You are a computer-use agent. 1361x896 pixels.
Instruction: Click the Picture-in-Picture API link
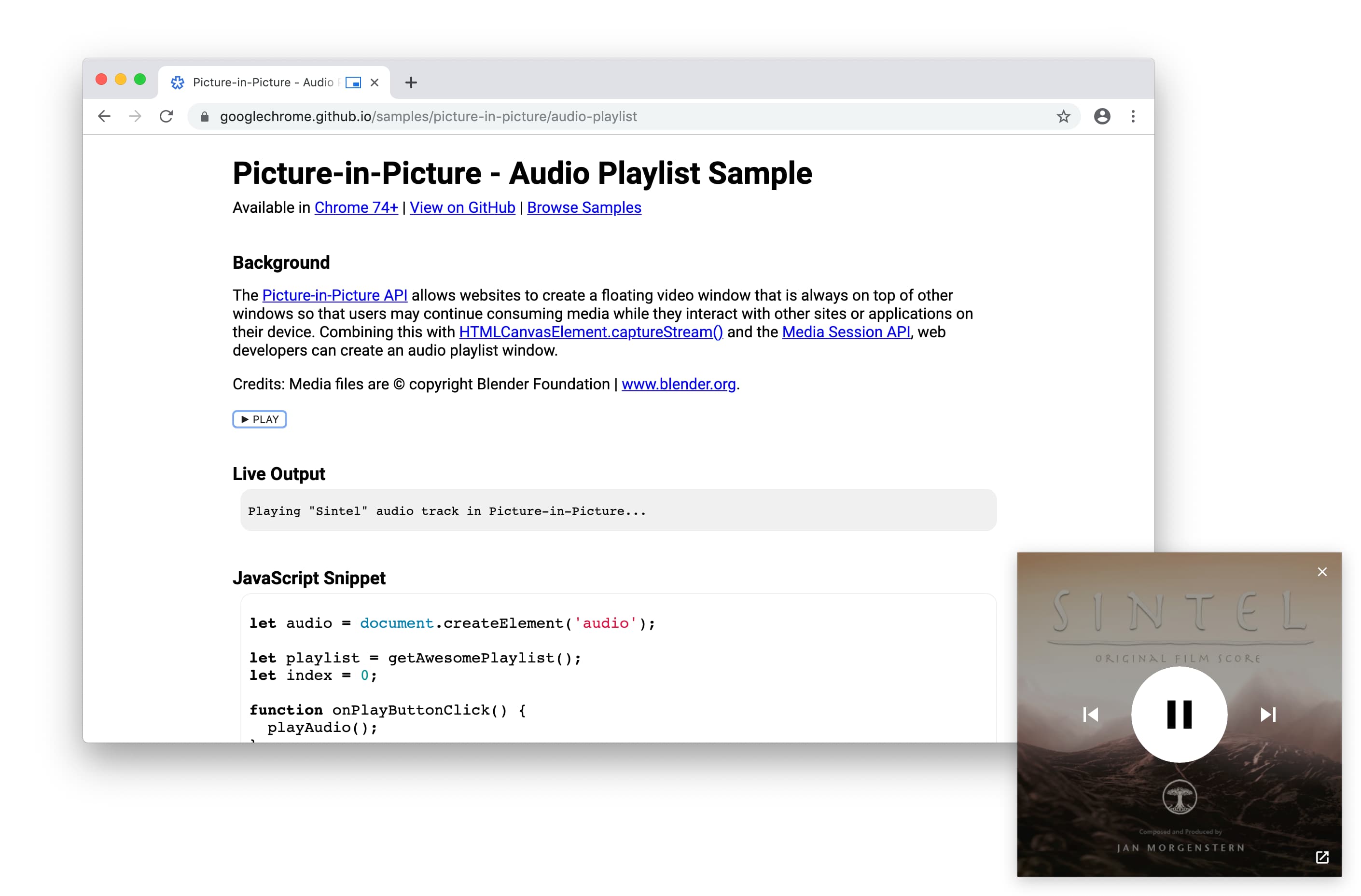[x=332, y=294]
